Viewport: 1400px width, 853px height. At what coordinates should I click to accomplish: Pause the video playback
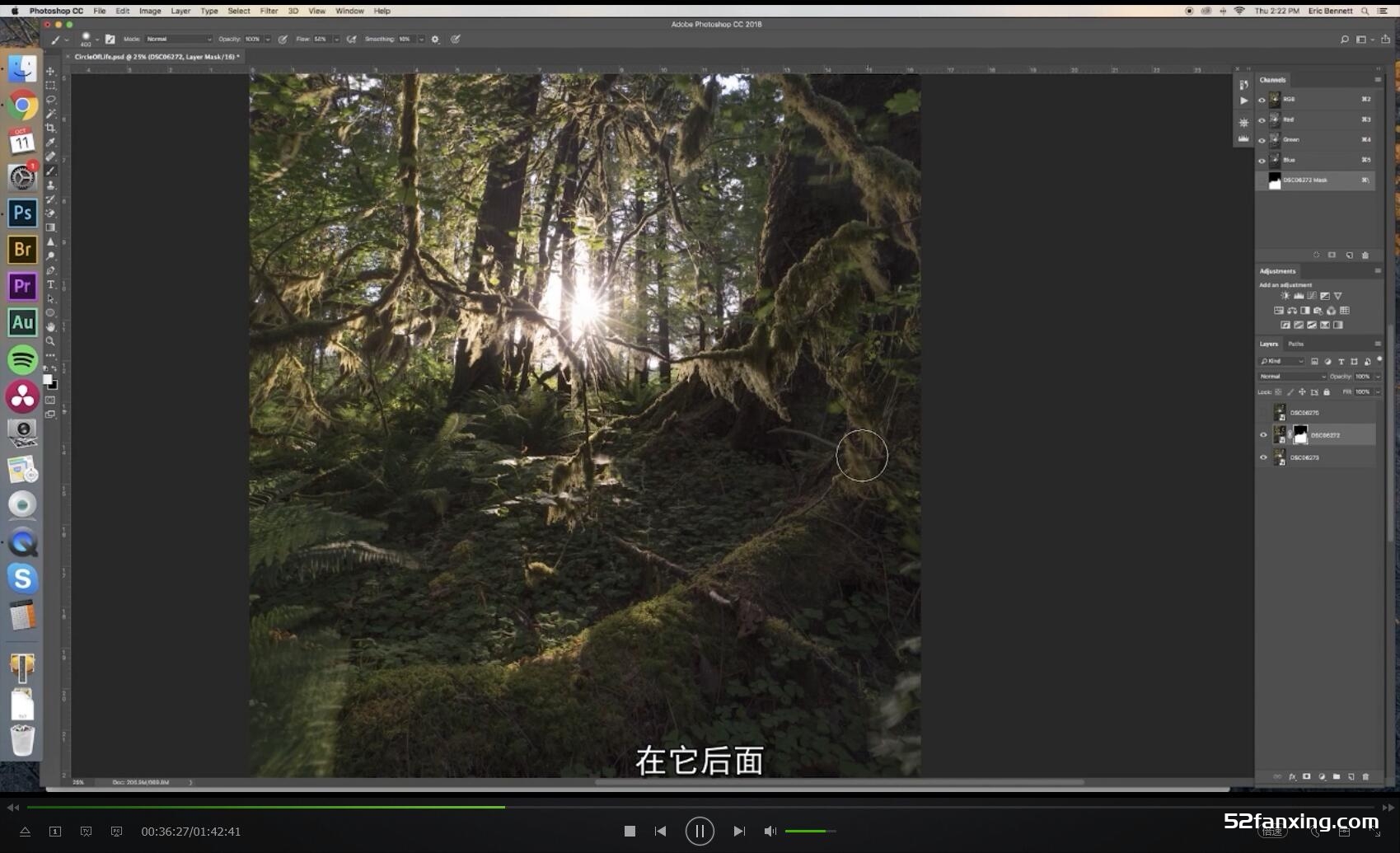click(700, 831)
